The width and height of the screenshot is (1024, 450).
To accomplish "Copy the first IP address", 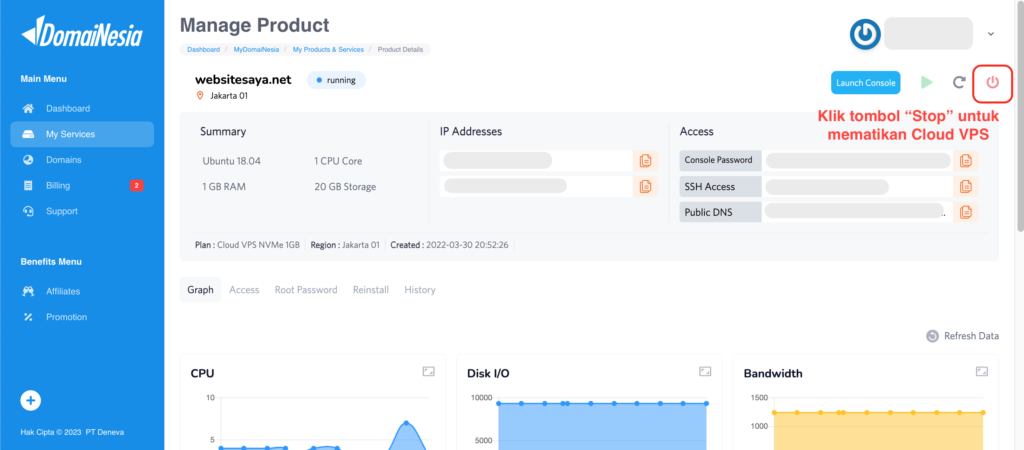I will tap(645, 161).
